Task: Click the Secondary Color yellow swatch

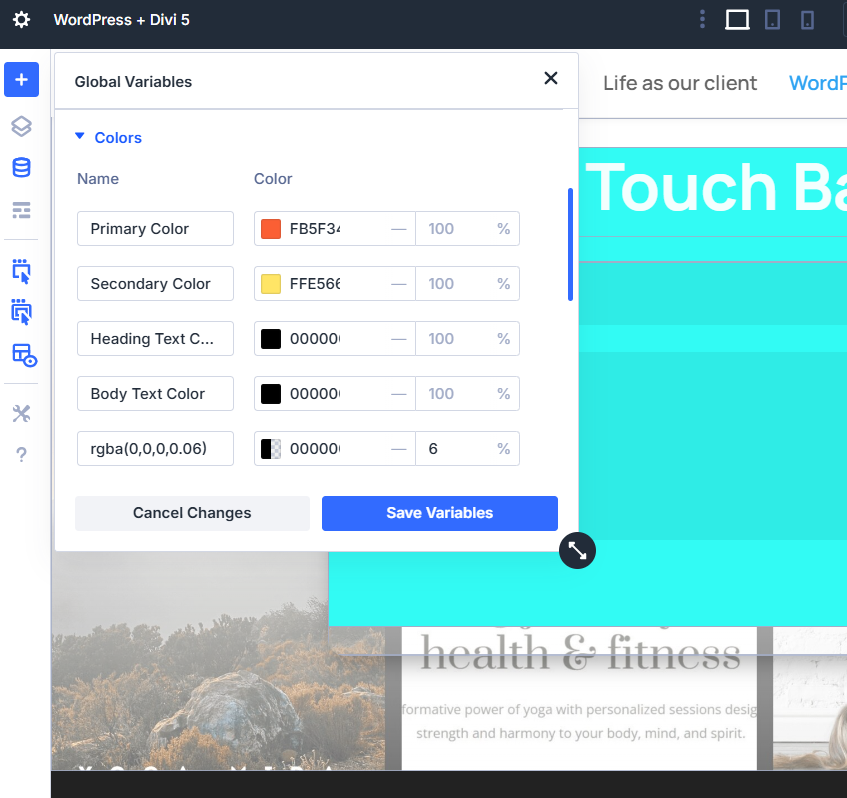Action: pyautogui.click(x=271, y=284)
